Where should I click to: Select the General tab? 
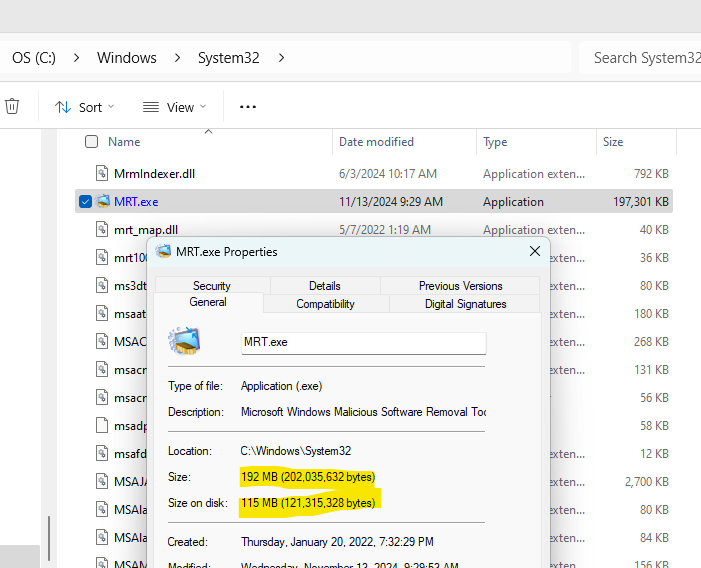pyautogui.click(x=208, y=303)
